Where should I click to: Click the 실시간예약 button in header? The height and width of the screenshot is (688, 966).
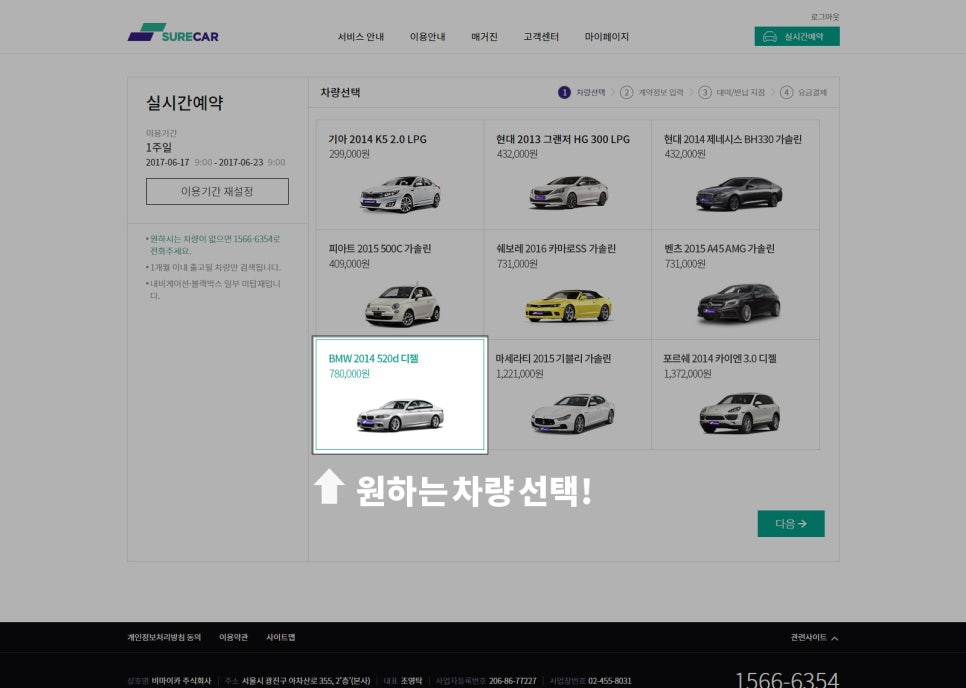tap(797, 36)
